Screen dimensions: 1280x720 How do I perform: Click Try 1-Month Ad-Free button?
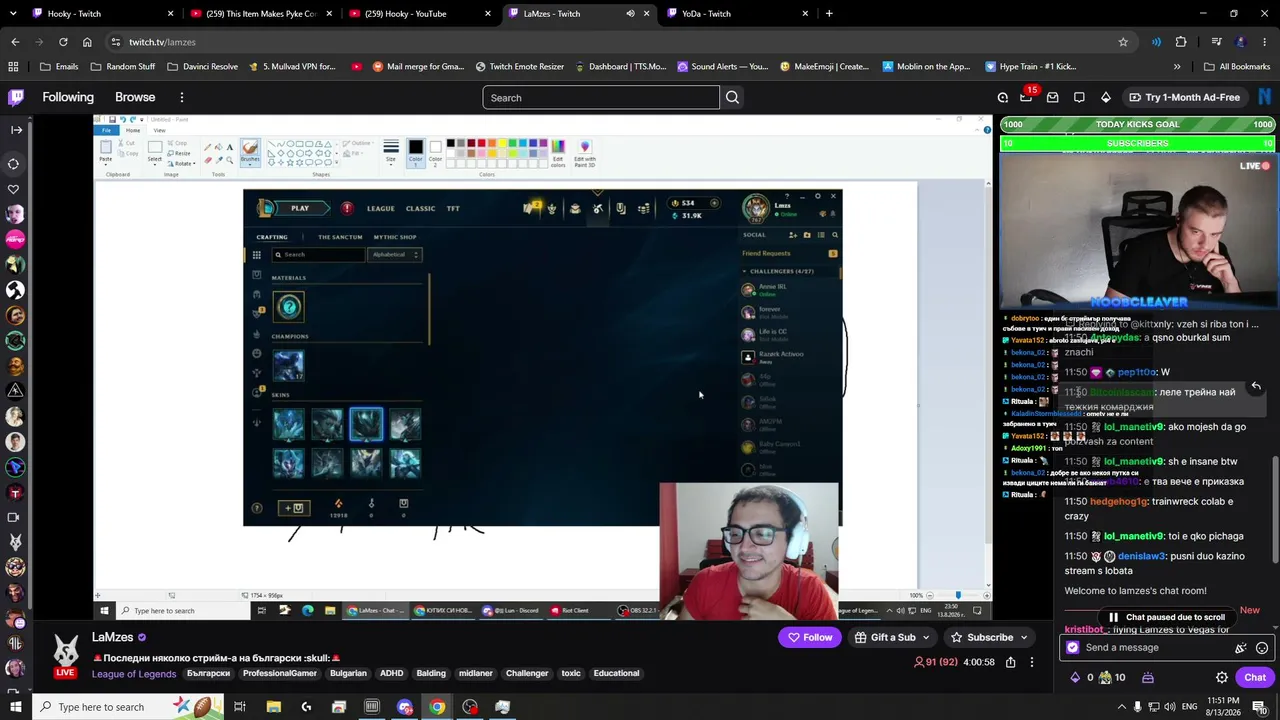(1184, 97)
